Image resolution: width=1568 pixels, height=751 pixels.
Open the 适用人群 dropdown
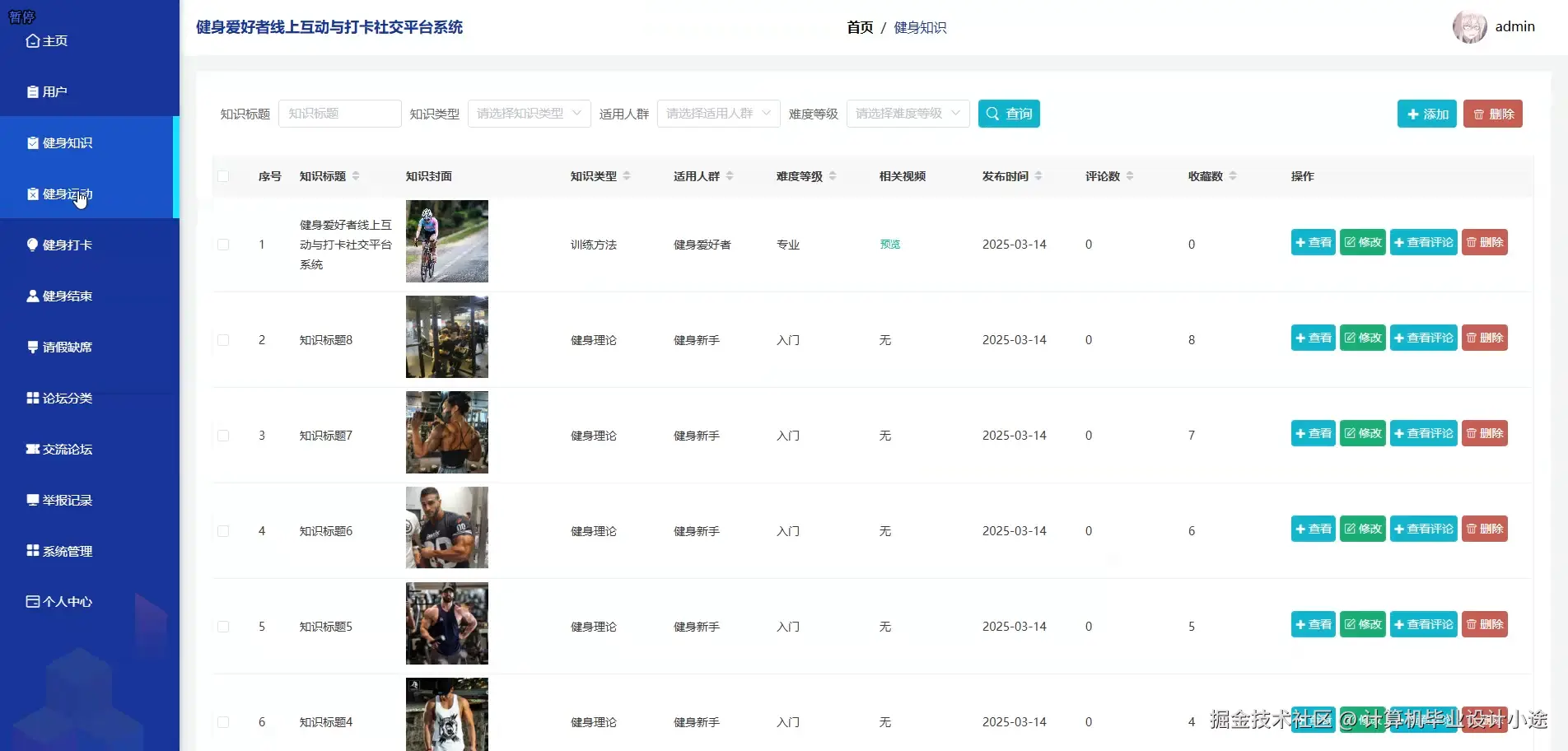[x=717, y=114]
